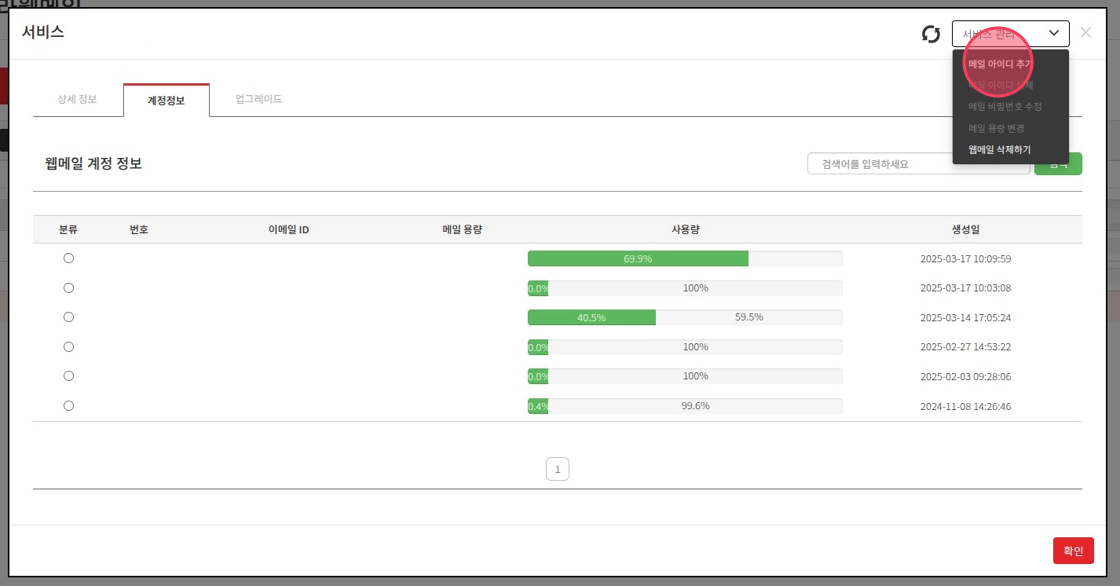Select radio for account created 2025-03-14 17:05:24

click(69, 317)
